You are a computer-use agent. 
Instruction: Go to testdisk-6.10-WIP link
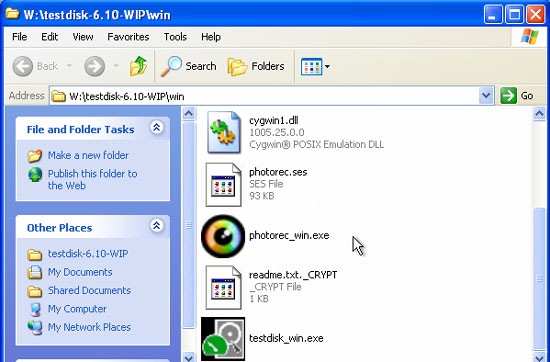(x=88, y=254)
